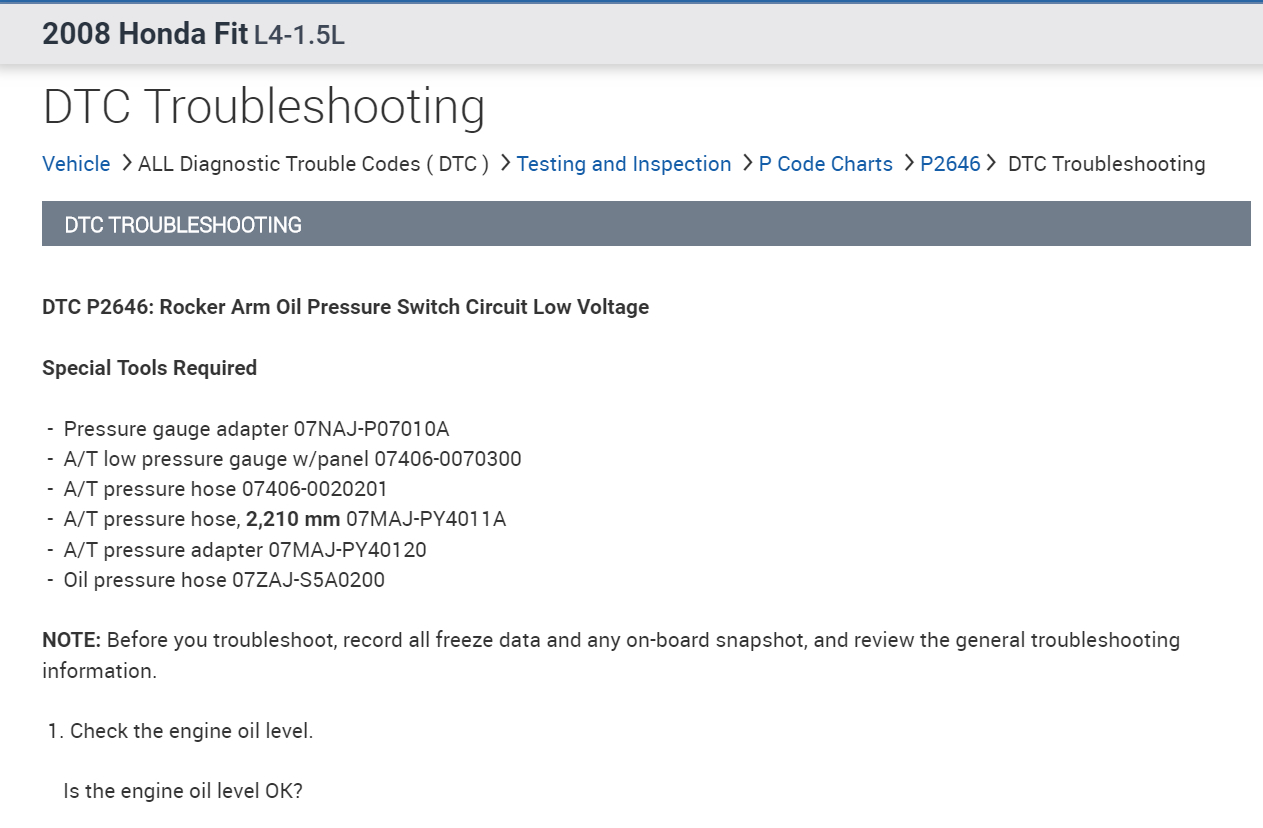The height and width of the screenshot is (828, 1263).
Task: Click the Pressure gauge adapter 07NAJ-P07010A item
Action: pos(256,429)
